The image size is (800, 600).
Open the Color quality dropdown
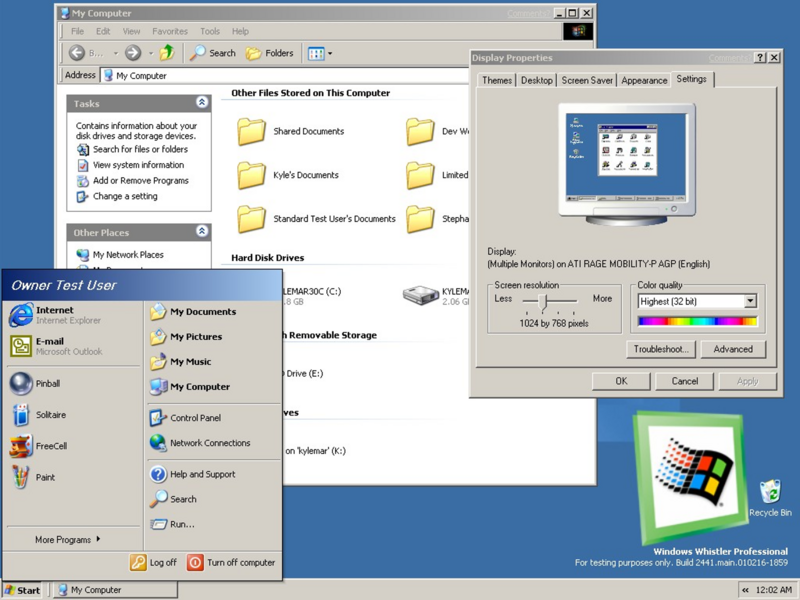[x=750, y=301]
